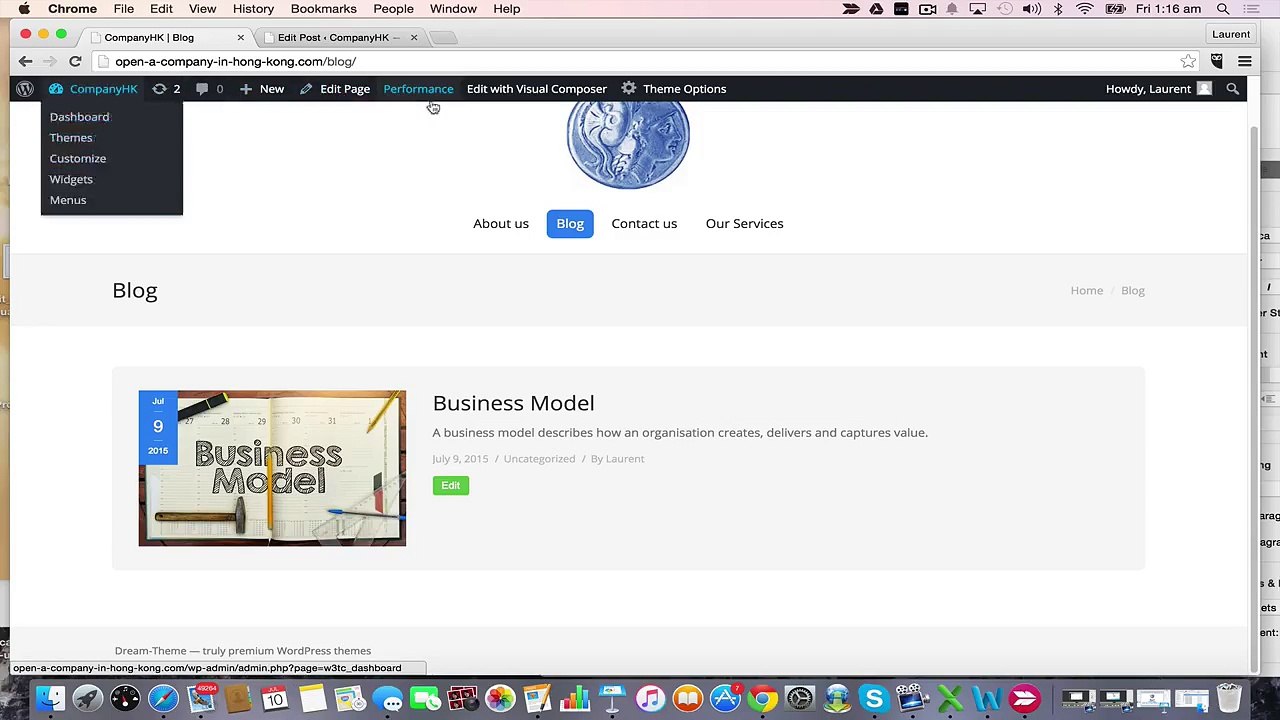Open Spotlight search in the menu bar
The height and width of the screenshot is (720, 1280).
coord(1223,9)
